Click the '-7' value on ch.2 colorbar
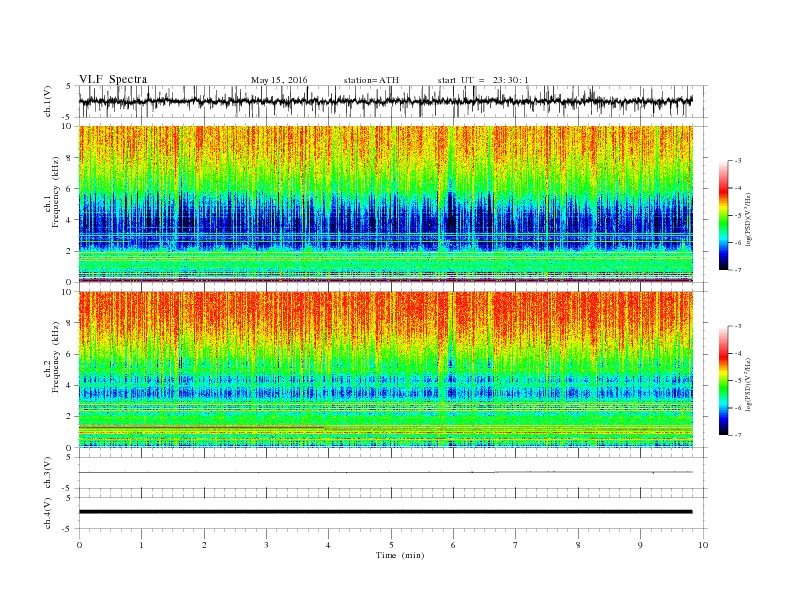792x612 pixels. (738, 435)
